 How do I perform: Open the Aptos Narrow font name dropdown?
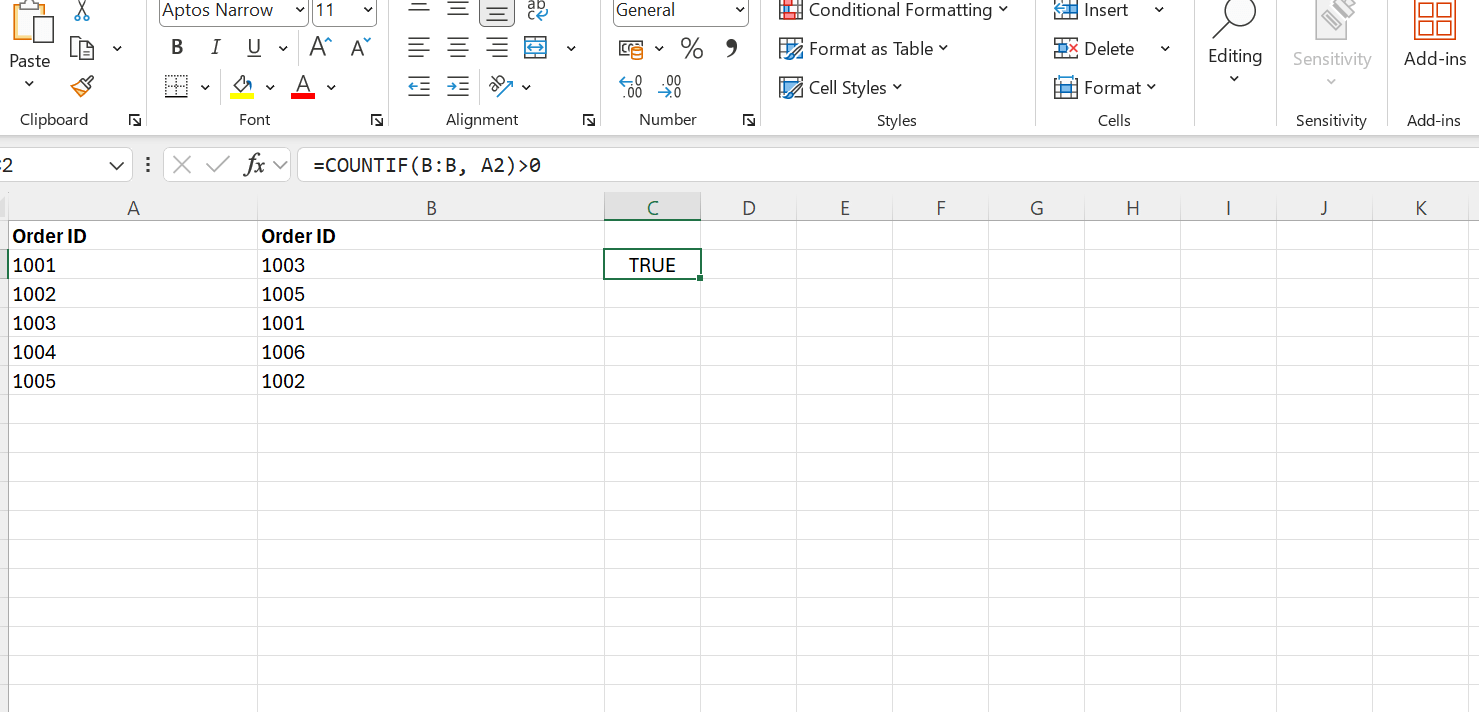point(300,11)
